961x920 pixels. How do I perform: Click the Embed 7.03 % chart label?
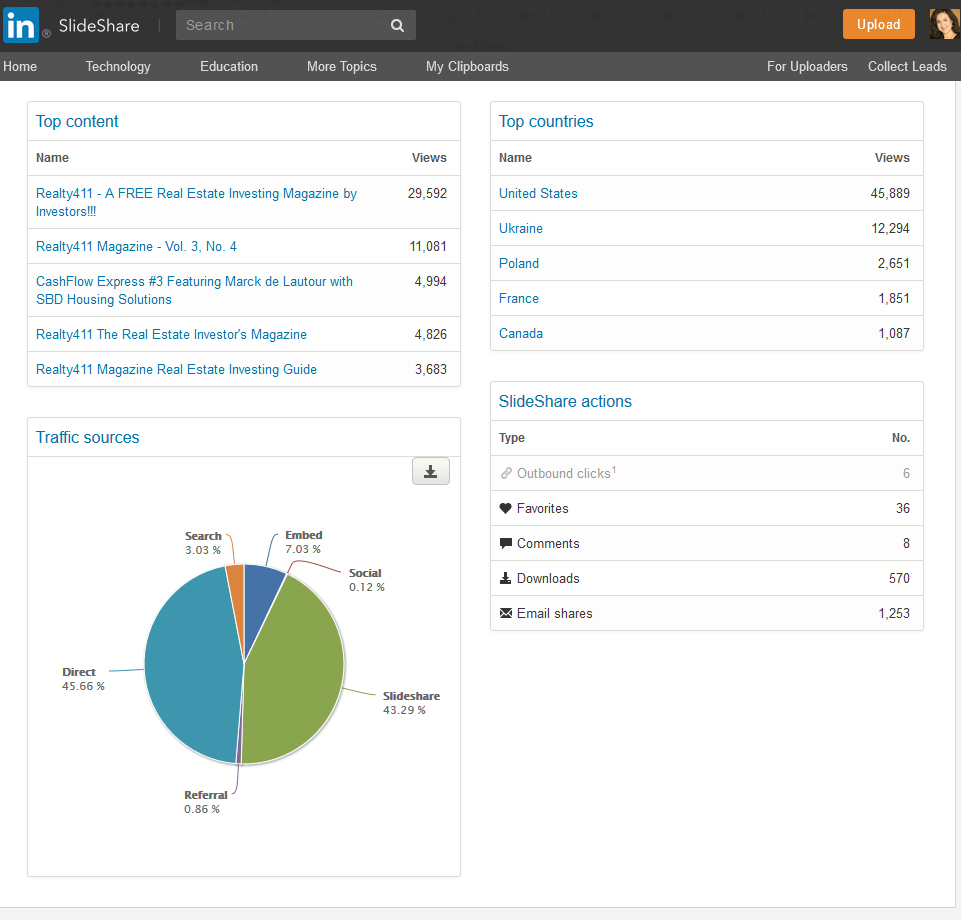point(303,542)
